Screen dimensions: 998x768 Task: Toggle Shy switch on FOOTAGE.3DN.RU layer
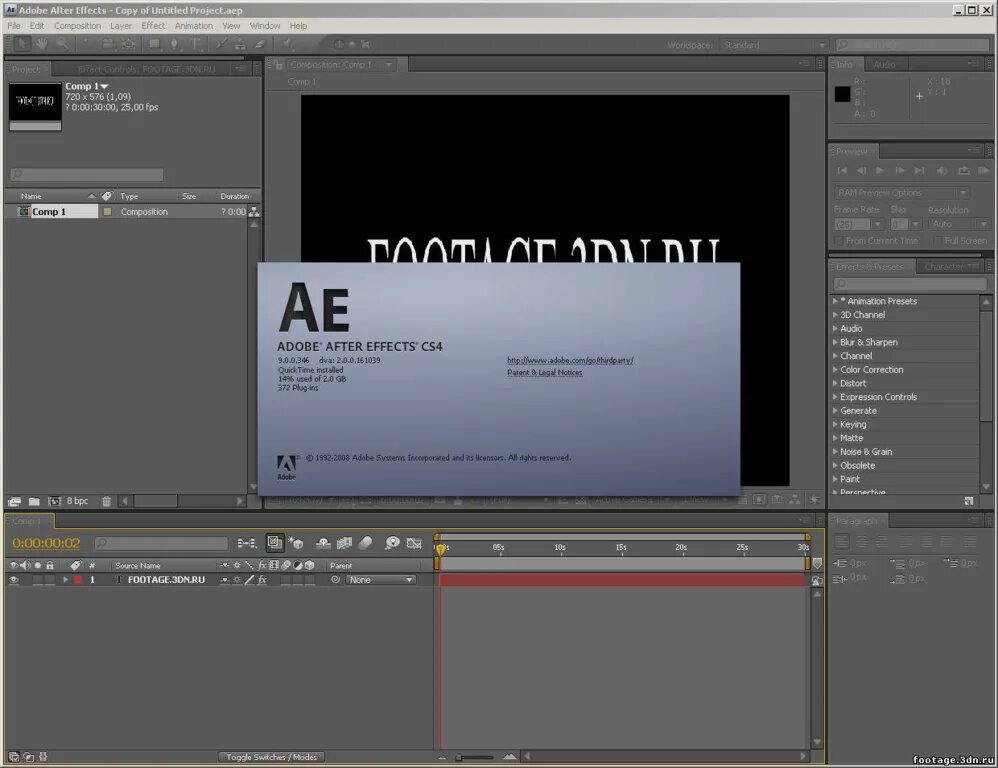(224, 580)
